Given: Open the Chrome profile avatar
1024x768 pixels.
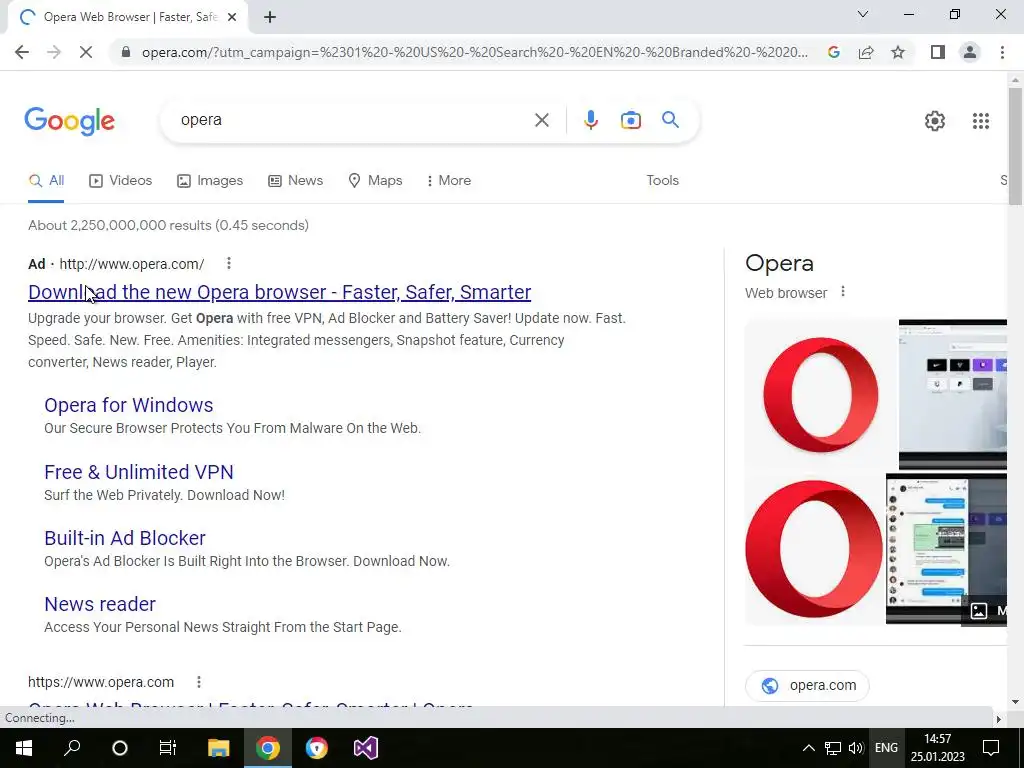Looking at the screenshot, I should (970, 52).
